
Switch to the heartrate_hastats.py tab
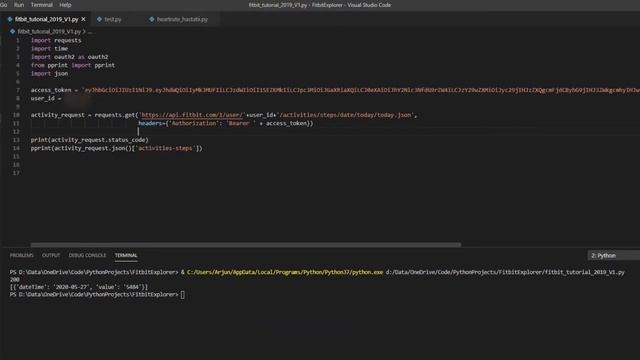click(182, 19)
